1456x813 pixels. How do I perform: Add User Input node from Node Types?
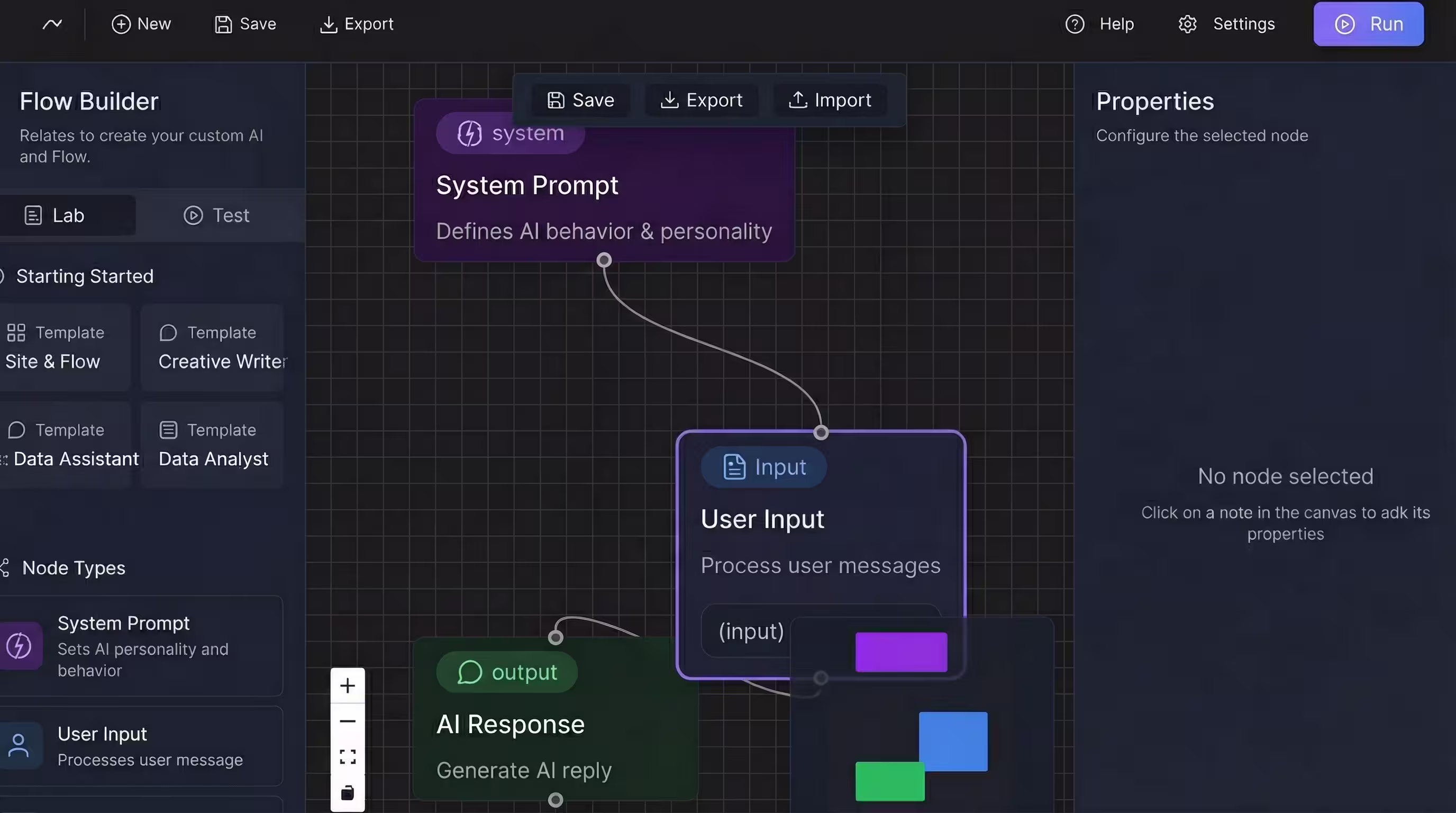pyautogui.click(x=141, y=745)
